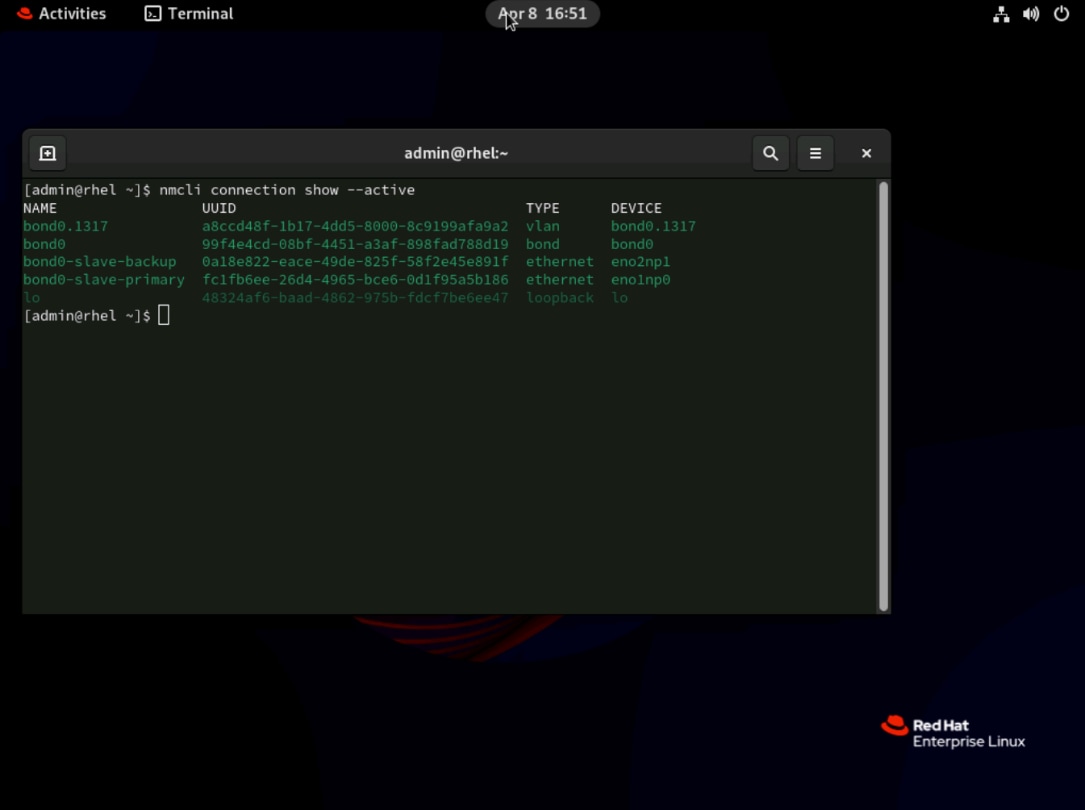This screenshot has width=1085, height=810.
Task: Click the TYPE column header
Action: point(542,208)
